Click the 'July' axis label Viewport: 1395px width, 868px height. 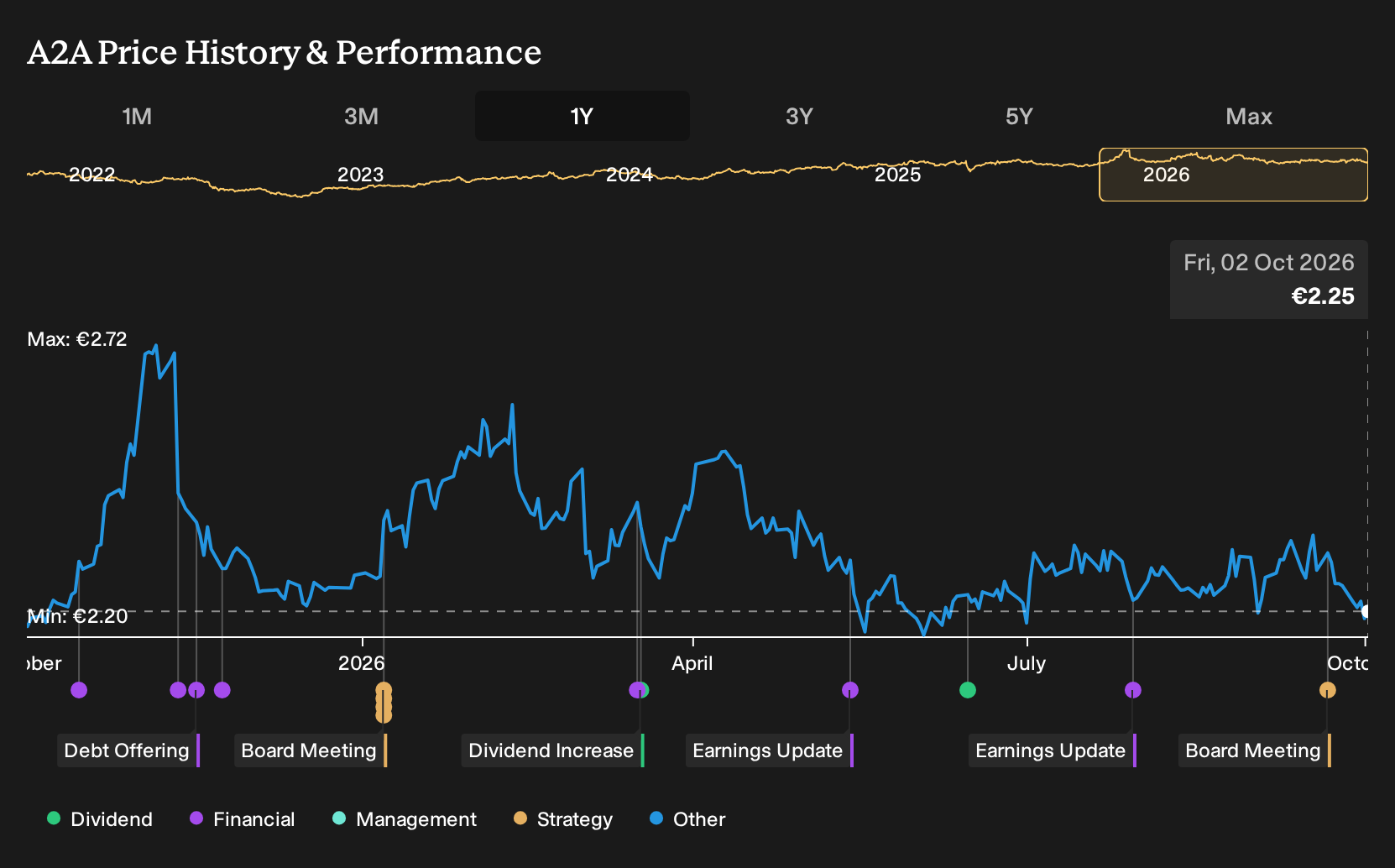coord(1027,663)
